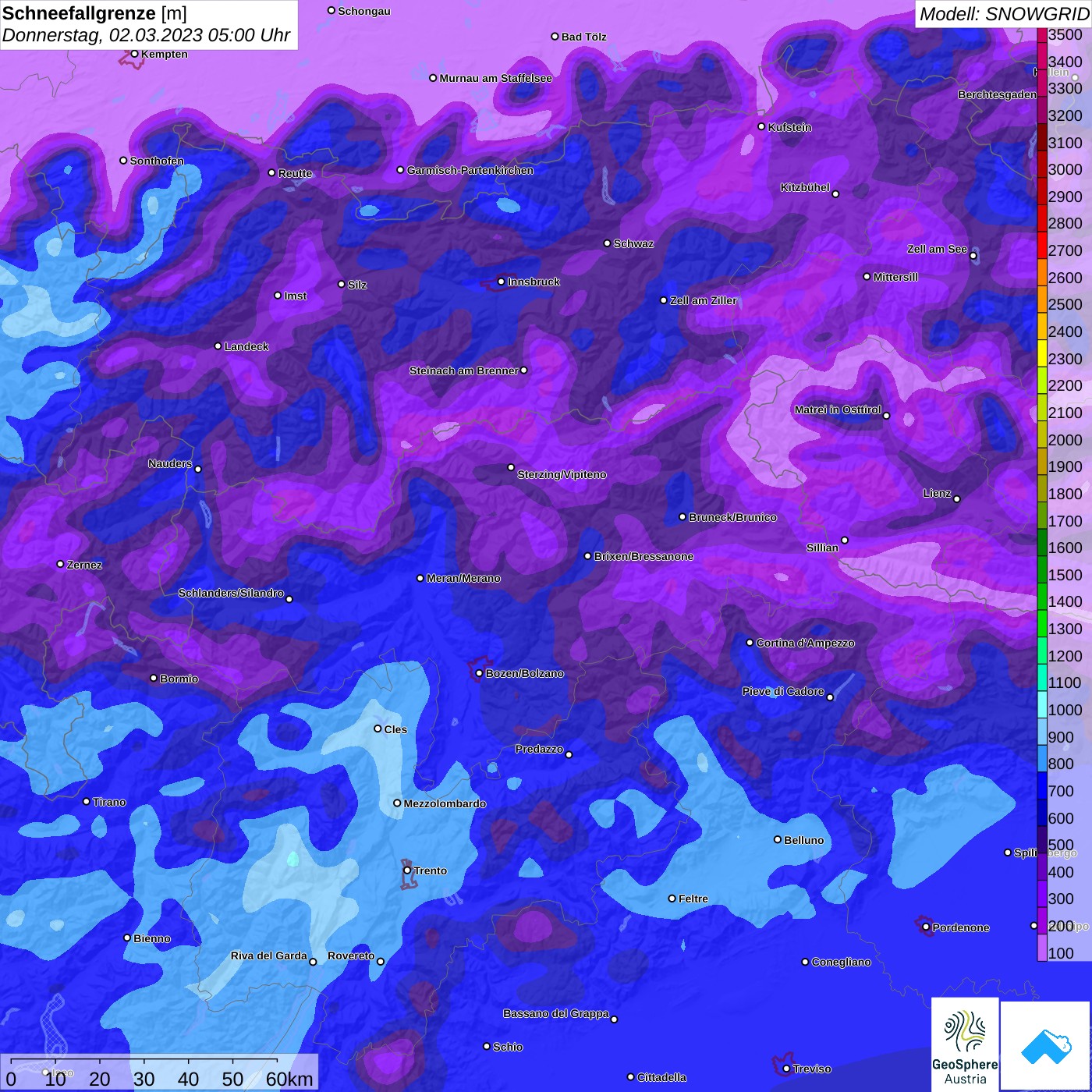Viewport: 1092px width, 1092px height.
Task: Click the Kitzbühel location dot
Action: click(x=835, y=194)
